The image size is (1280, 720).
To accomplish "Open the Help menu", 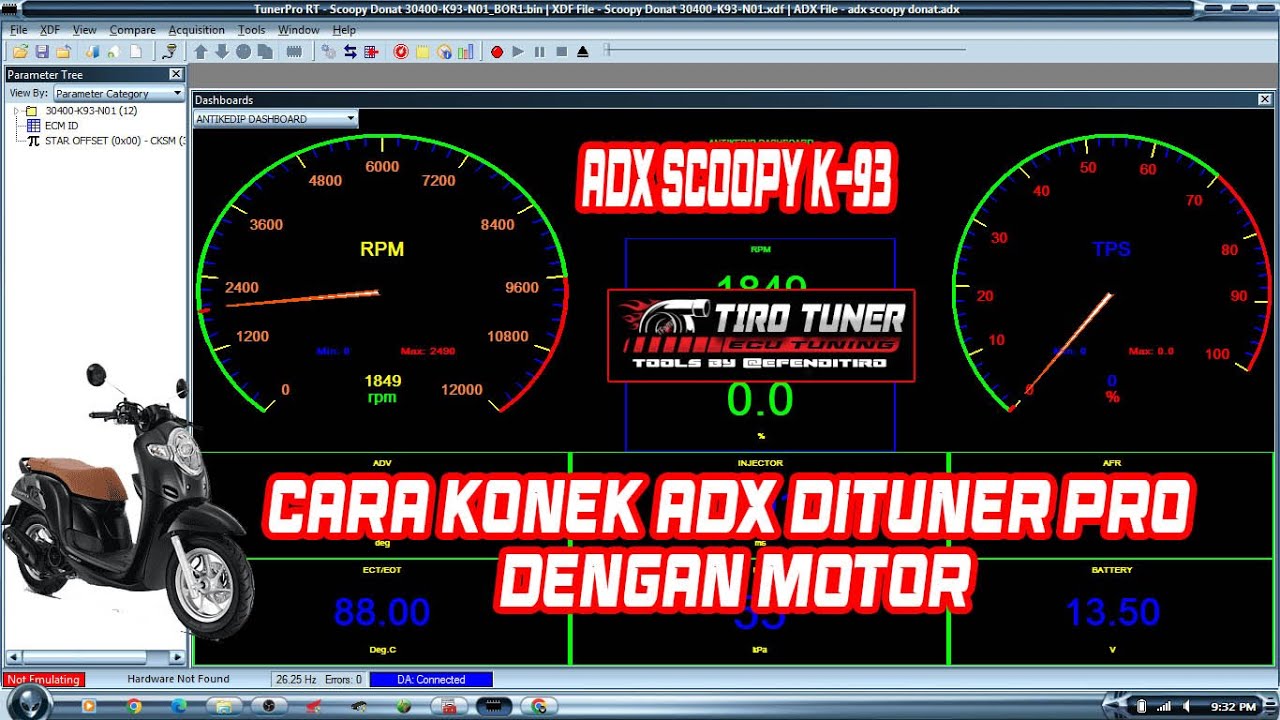I will tap(344, 30).
